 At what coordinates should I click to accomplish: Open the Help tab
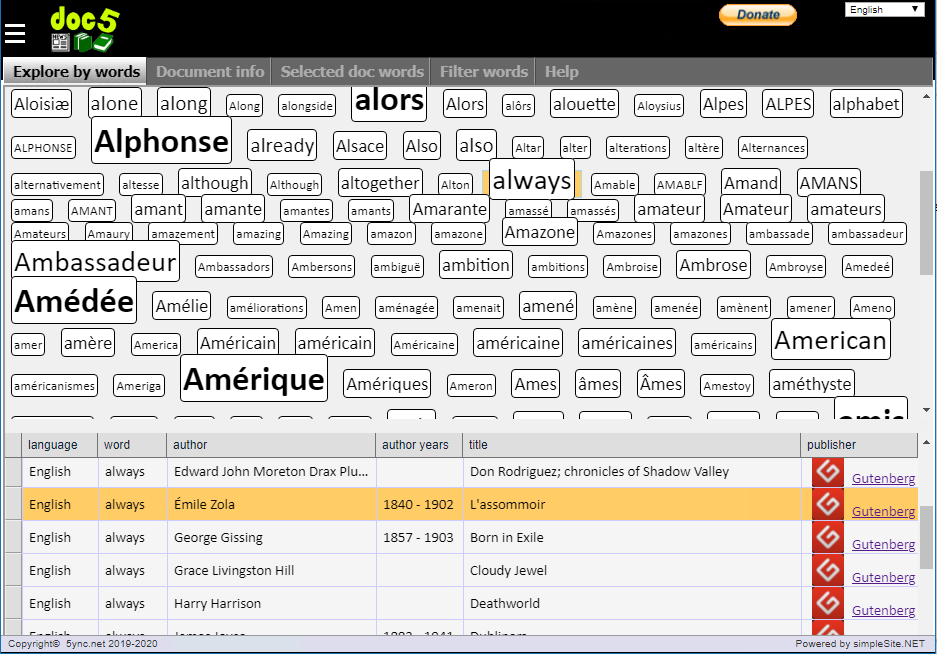click(x=561, y=72)
